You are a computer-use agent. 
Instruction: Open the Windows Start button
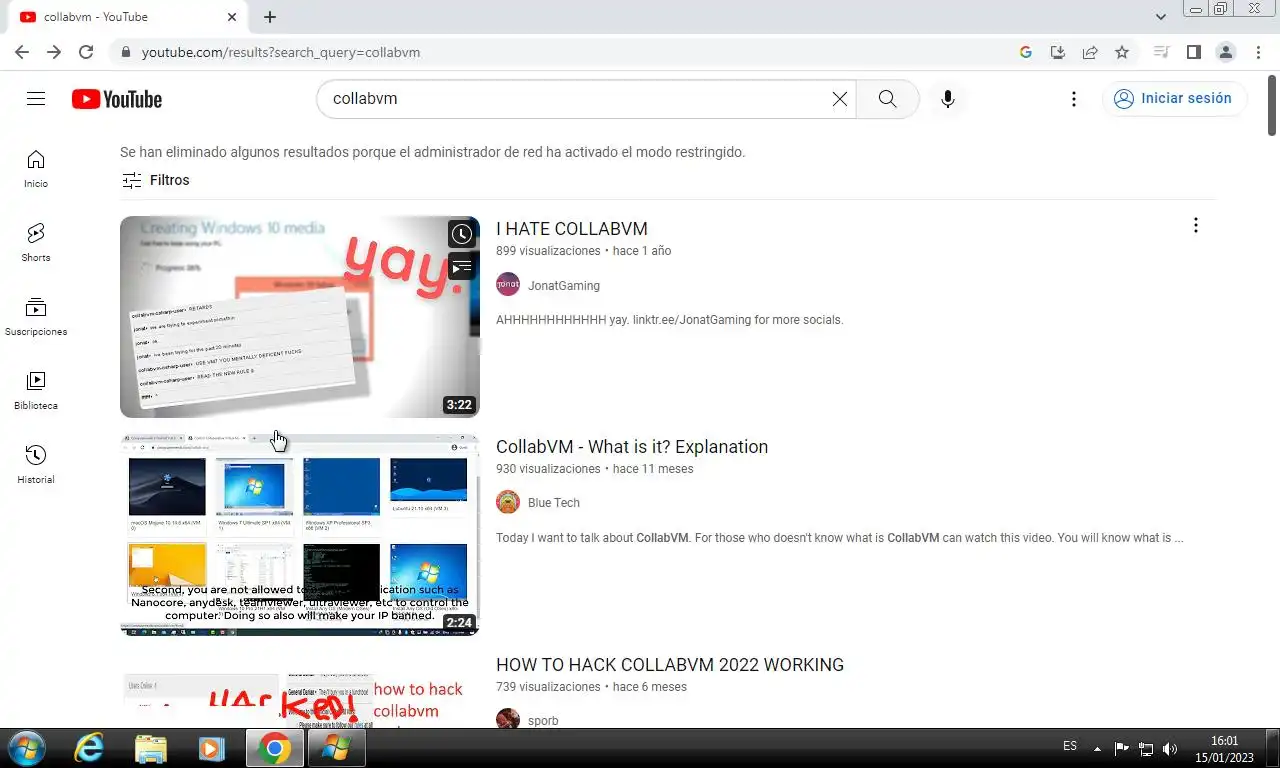tap(25, 748)
